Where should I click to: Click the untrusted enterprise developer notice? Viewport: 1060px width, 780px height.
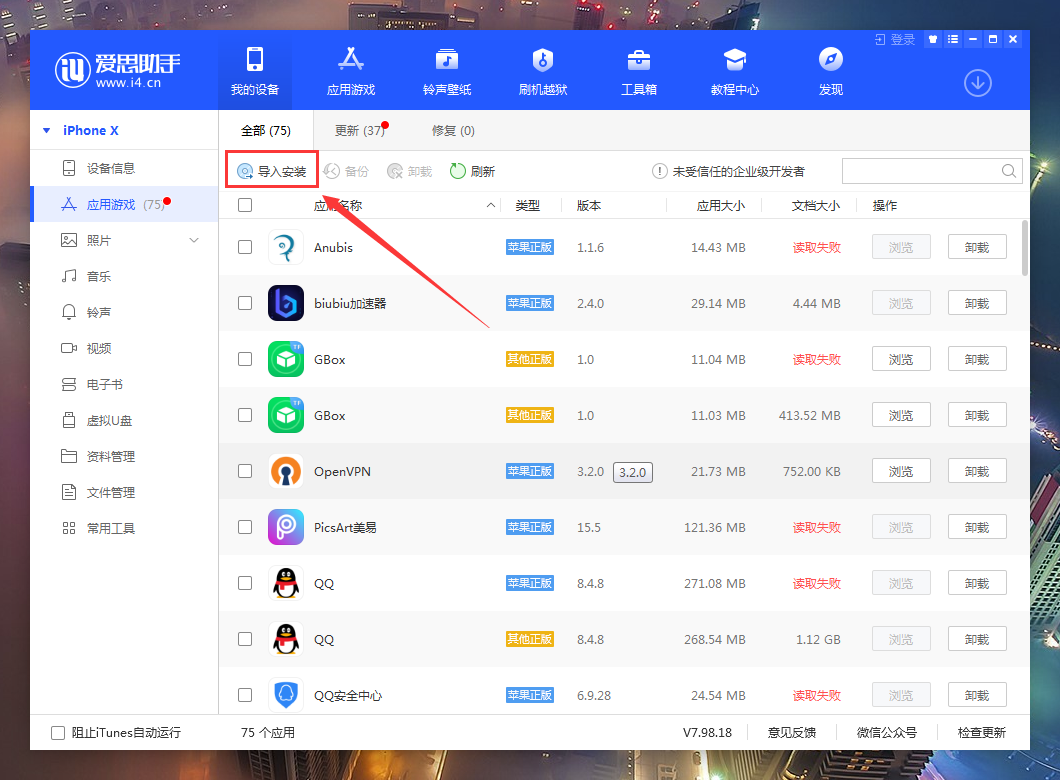tap(728, 172)
